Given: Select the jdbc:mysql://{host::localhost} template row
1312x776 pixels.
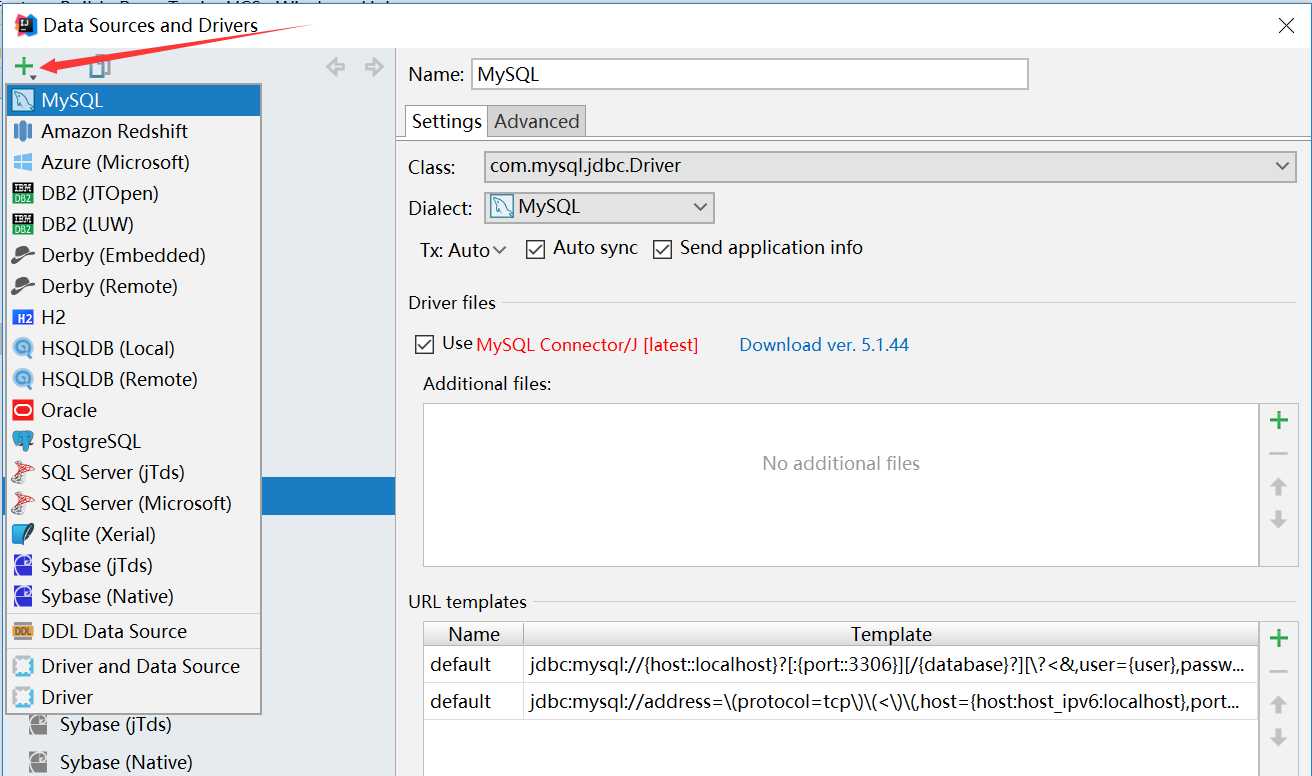Looking at the screenshot, I should (x=841, y=664).
